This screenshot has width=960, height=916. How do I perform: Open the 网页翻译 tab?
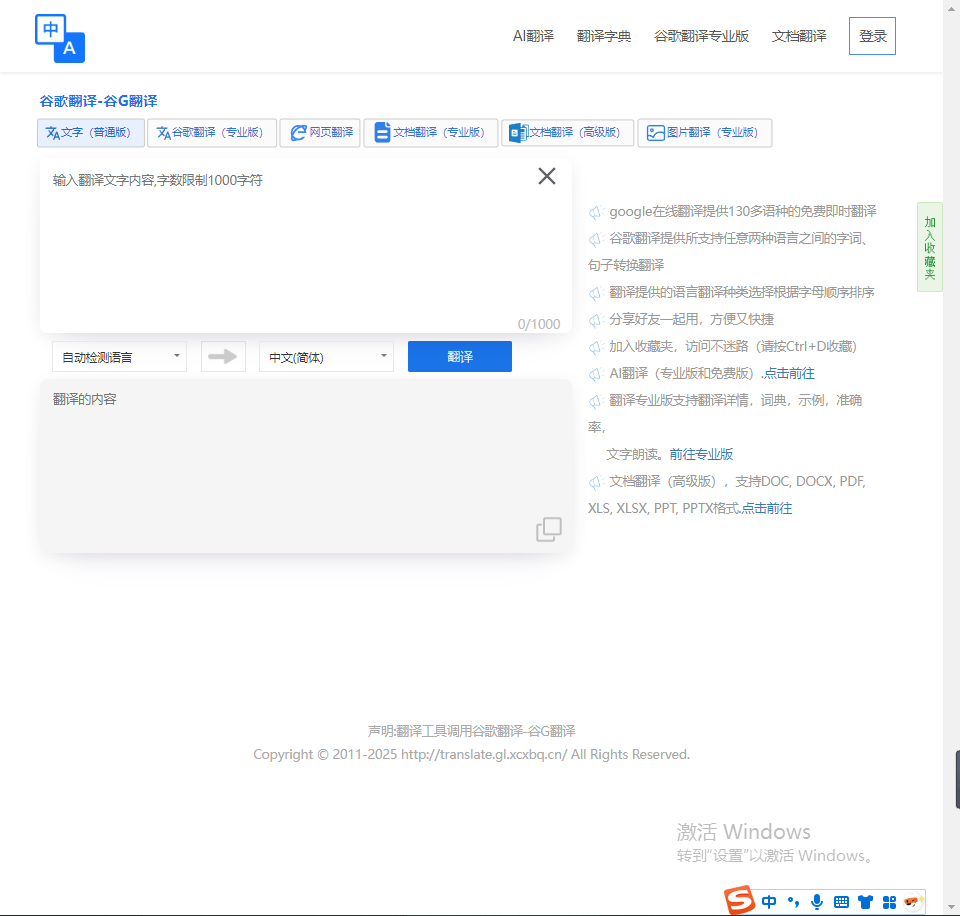tap(320, 133)
